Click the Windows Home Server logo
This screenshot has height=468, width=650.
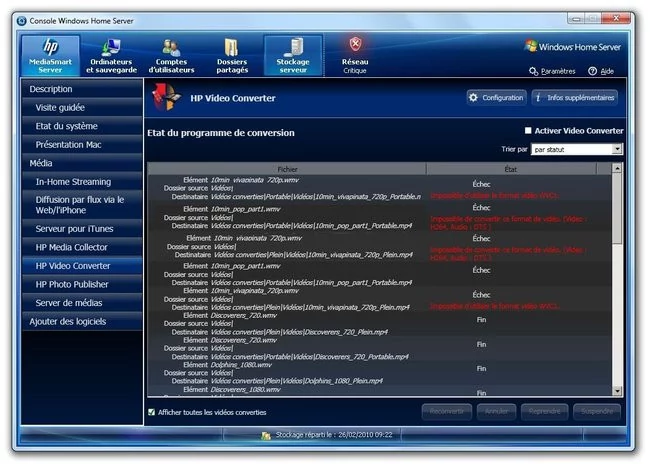pyautogui.click(x=573, y=47)
